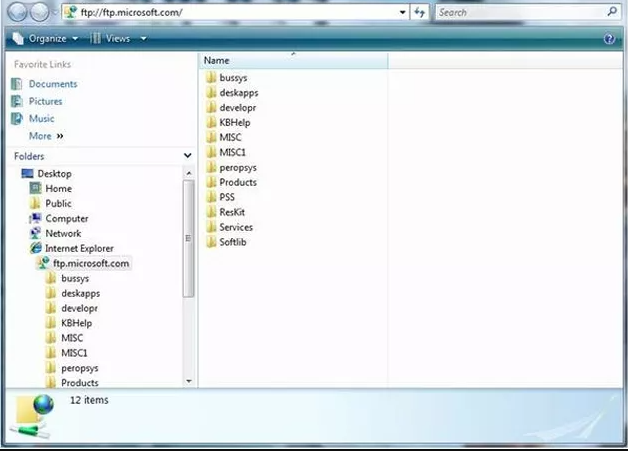Select Public folder in tree
Image resolution: width=628 pixels, height=451 pixels.
coord(58,203)
